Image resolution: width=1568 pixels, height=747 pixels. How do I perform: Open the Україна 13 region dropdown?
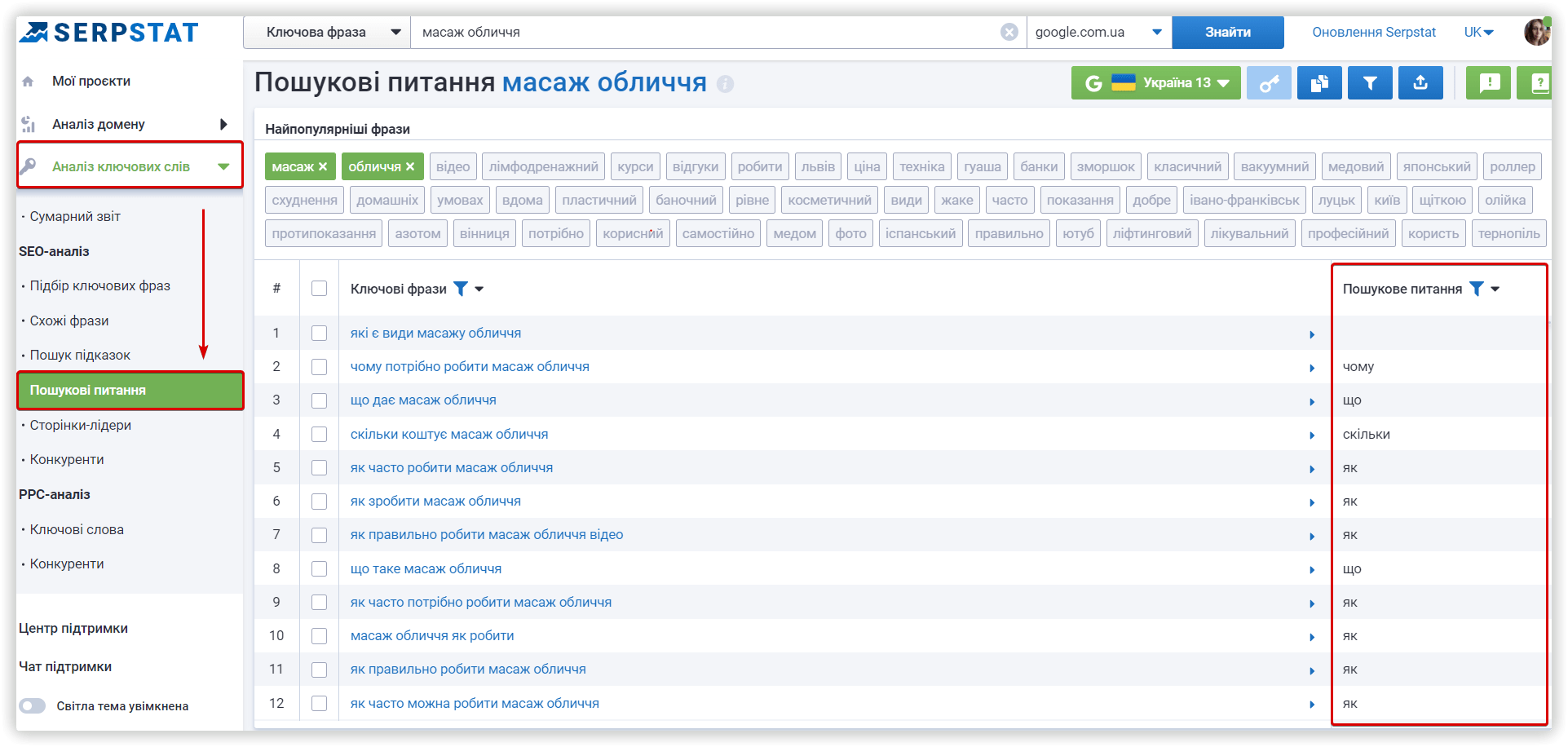[1156, 83]
